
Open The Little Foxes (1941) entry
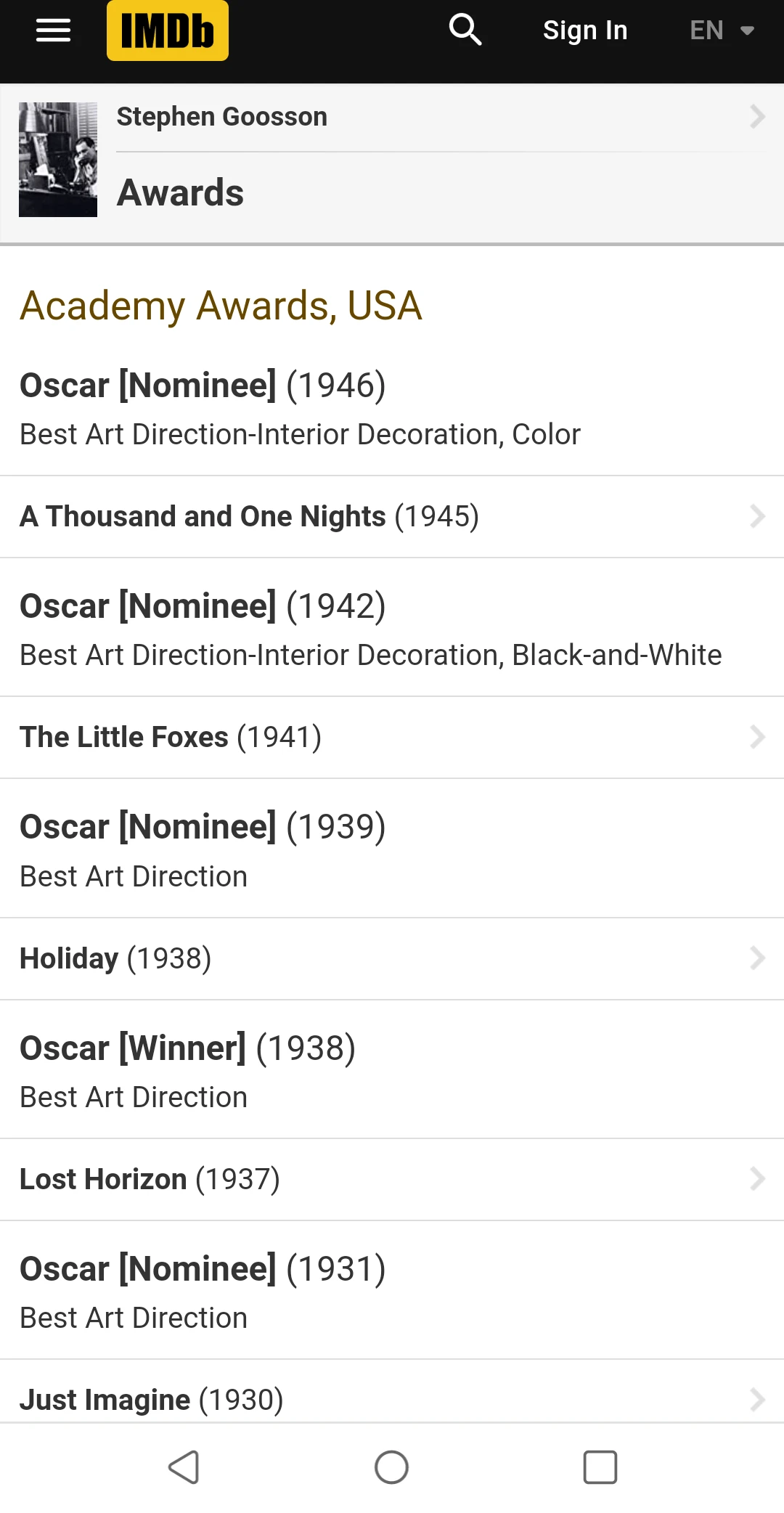[x=171, y=738]
